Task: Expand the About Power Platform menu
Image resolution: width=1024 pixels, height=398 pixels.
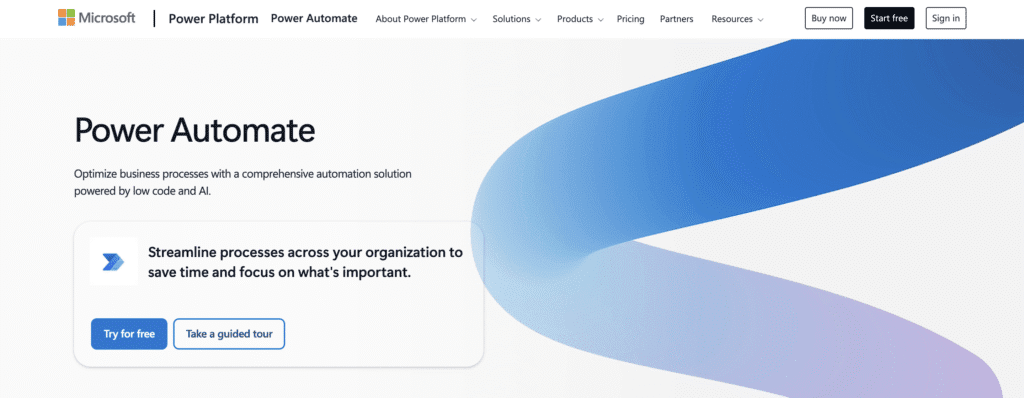Action: pyautogui.click(x=426, y=19)
